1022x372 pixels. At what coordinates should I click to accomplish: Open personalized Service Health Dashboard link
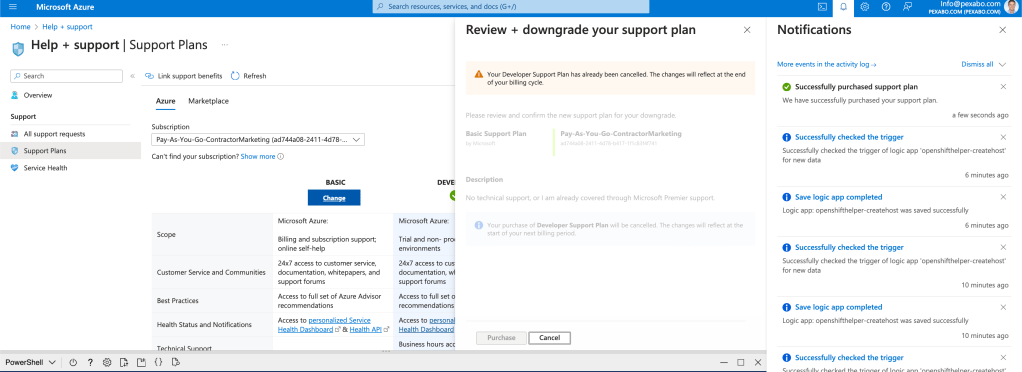coord(324,324)
